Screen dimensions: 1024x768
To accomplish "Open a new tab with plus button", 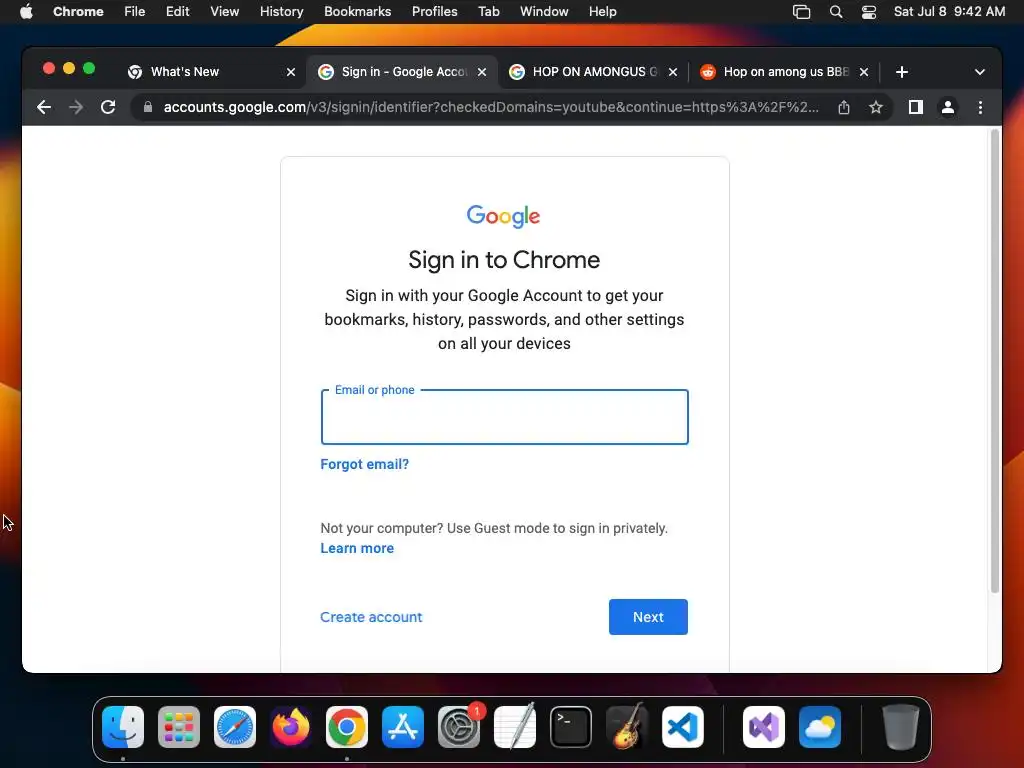I will click(902, 72).
